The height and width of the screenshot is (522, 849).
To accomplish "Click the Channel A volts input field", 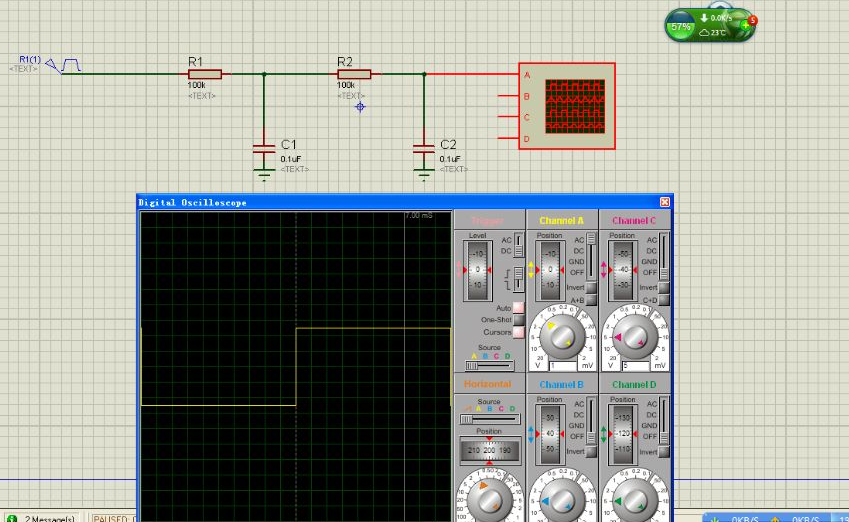I will (563, 366).
